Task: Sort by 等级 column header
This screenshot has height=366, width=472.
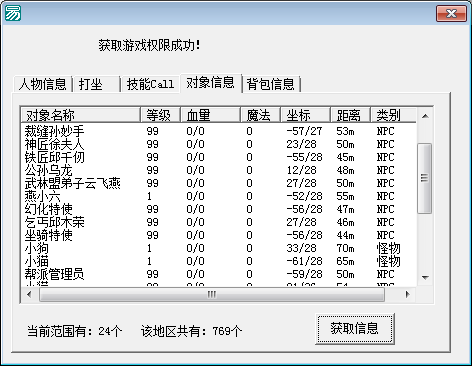Action: coord(160,115)
